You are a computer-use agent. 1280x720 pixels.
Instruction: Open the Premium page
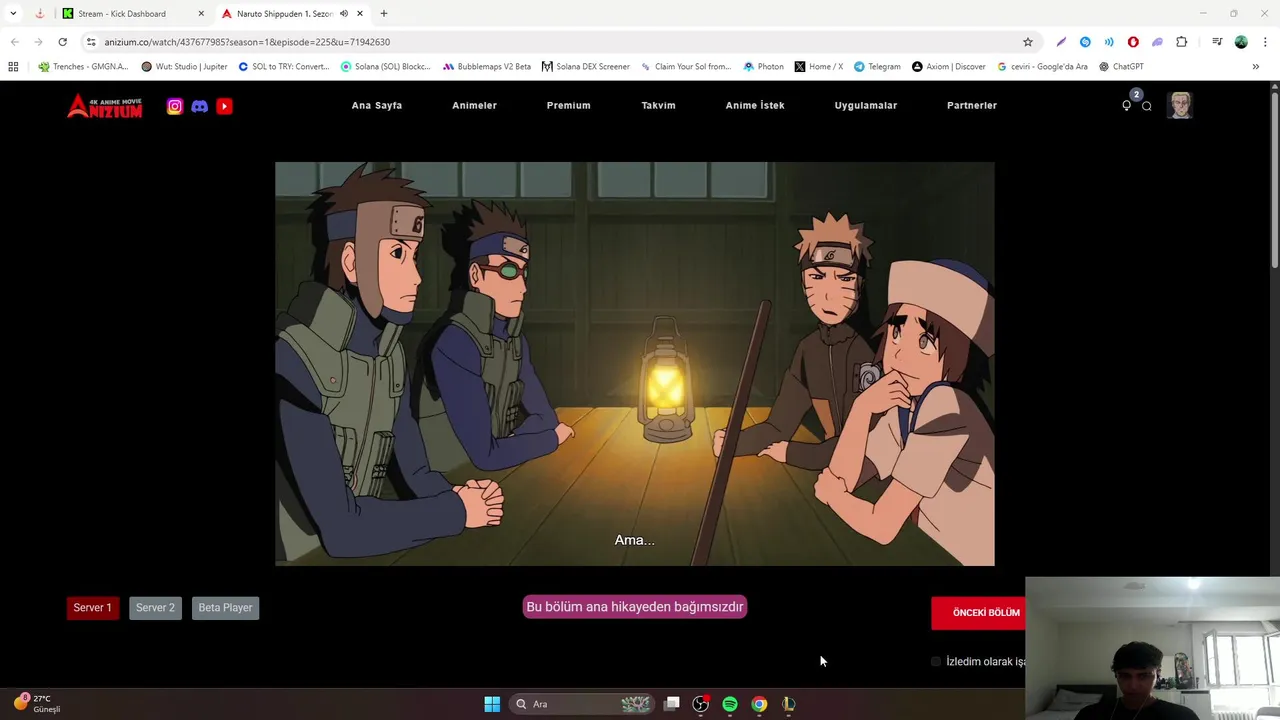tap(569, 106)
